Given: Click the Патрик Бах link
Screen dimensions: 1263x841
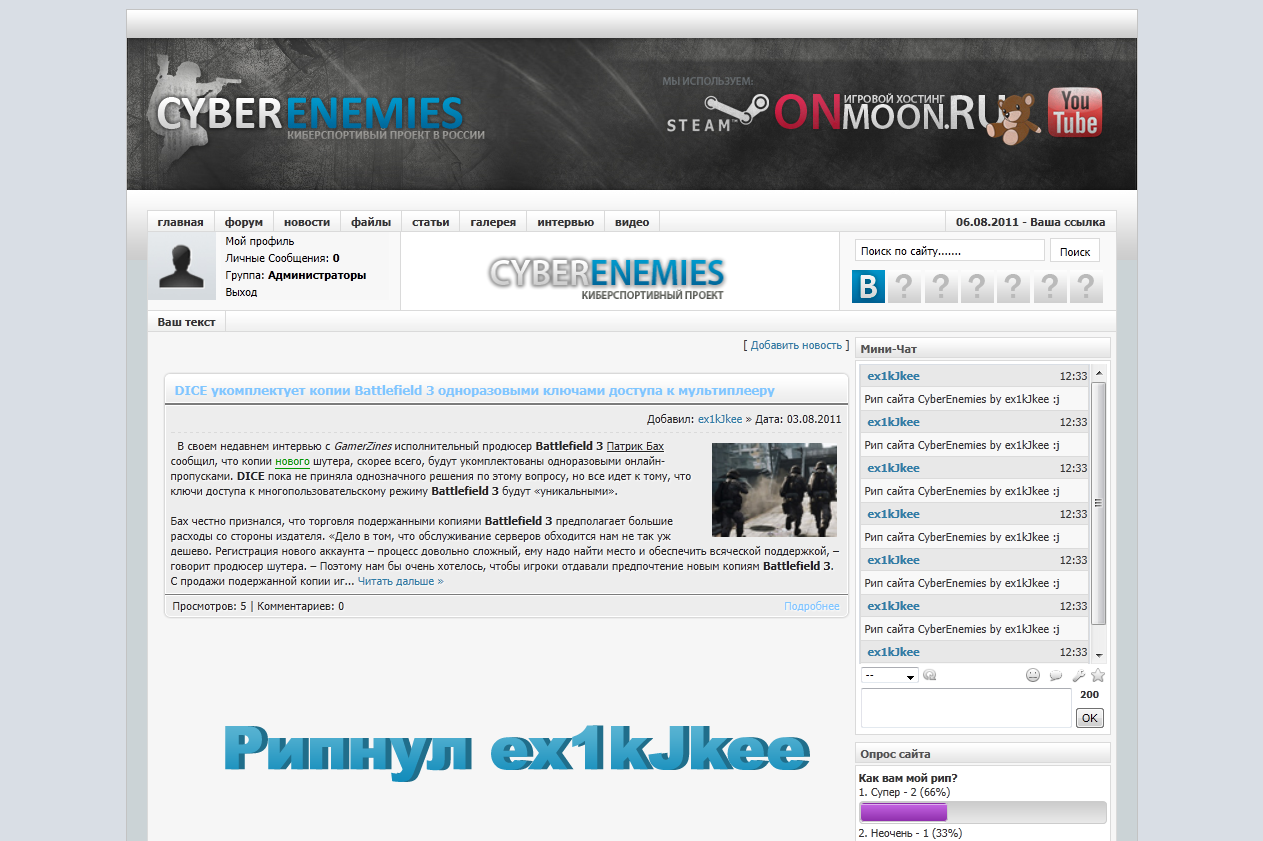Looking at the screenshot, I should pos(636,446).
